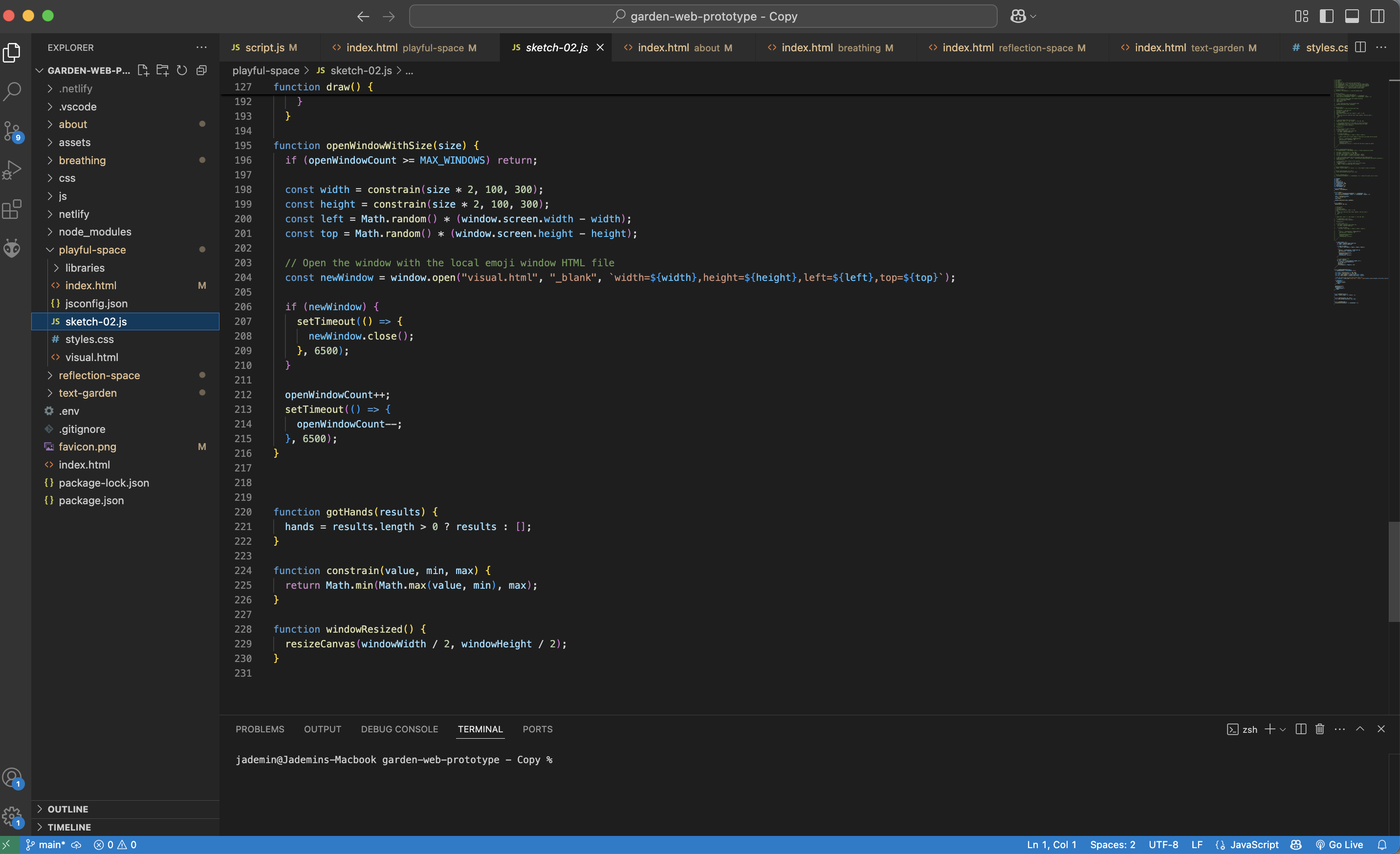This screenshot has width=1400, height=854.
Task: Refresh the Explorer file tree
Action: coord(182,70)
